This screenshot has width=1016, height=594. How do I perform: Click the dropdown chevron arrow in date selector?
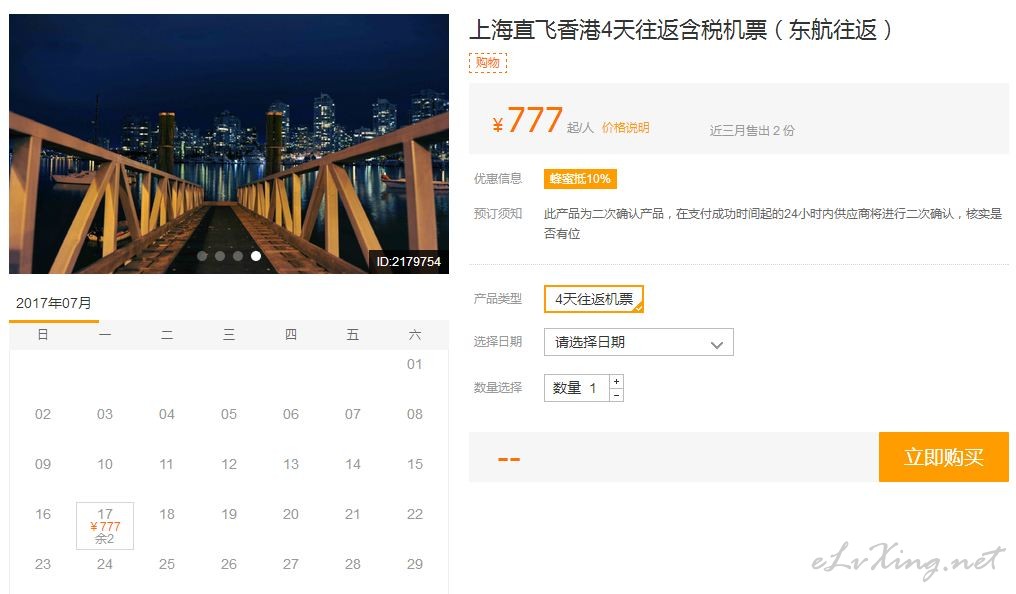(x=717, y=345)
